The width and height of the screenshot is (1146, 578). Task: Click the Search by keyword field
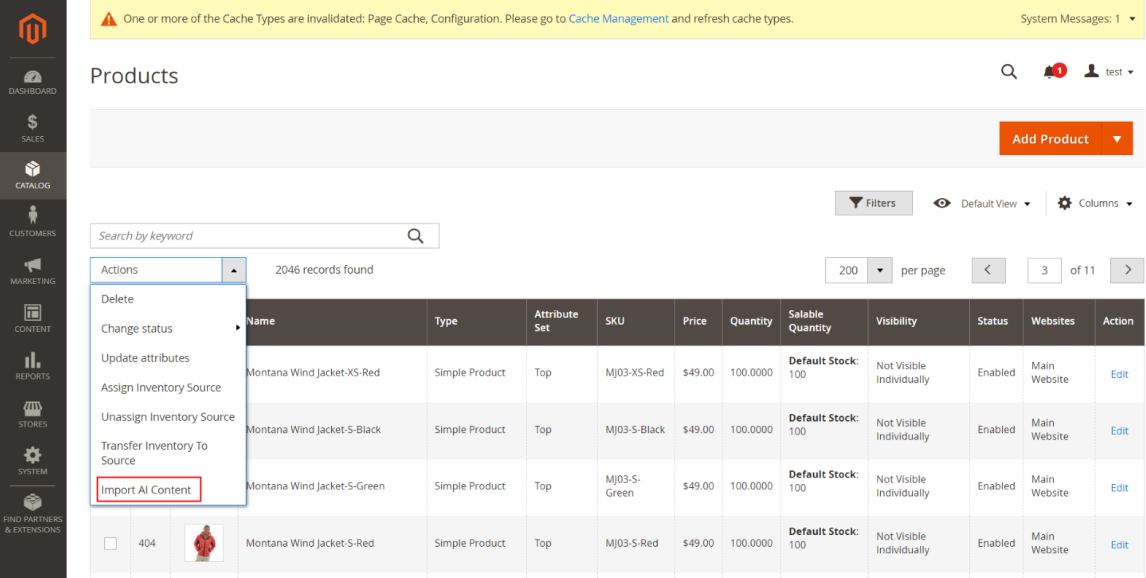[248, 236]
